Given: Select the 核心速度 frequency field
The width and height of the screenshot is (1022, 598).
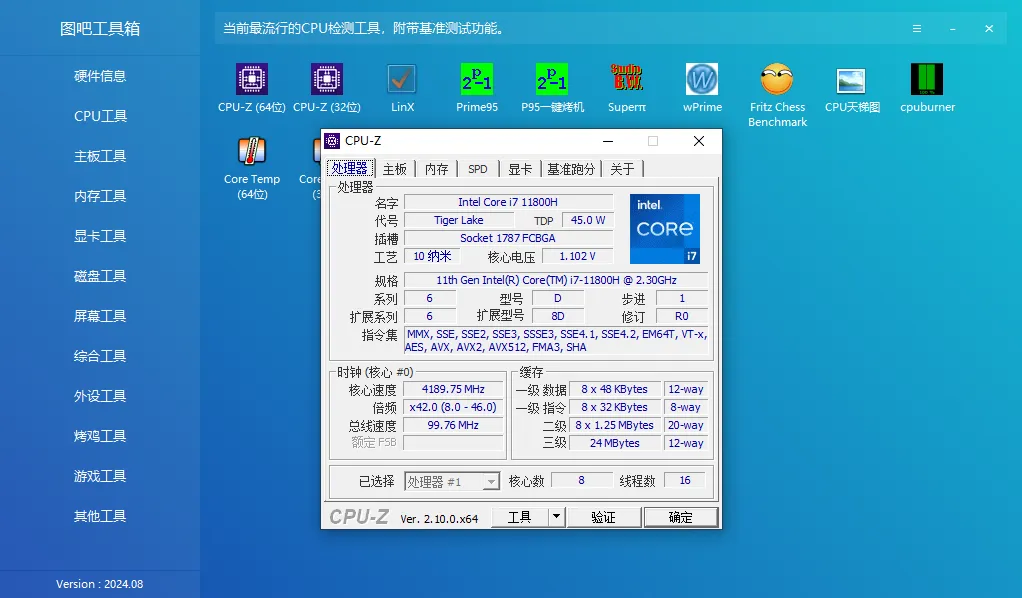Looking at the screenshot, I should click(x=452, y=388).
